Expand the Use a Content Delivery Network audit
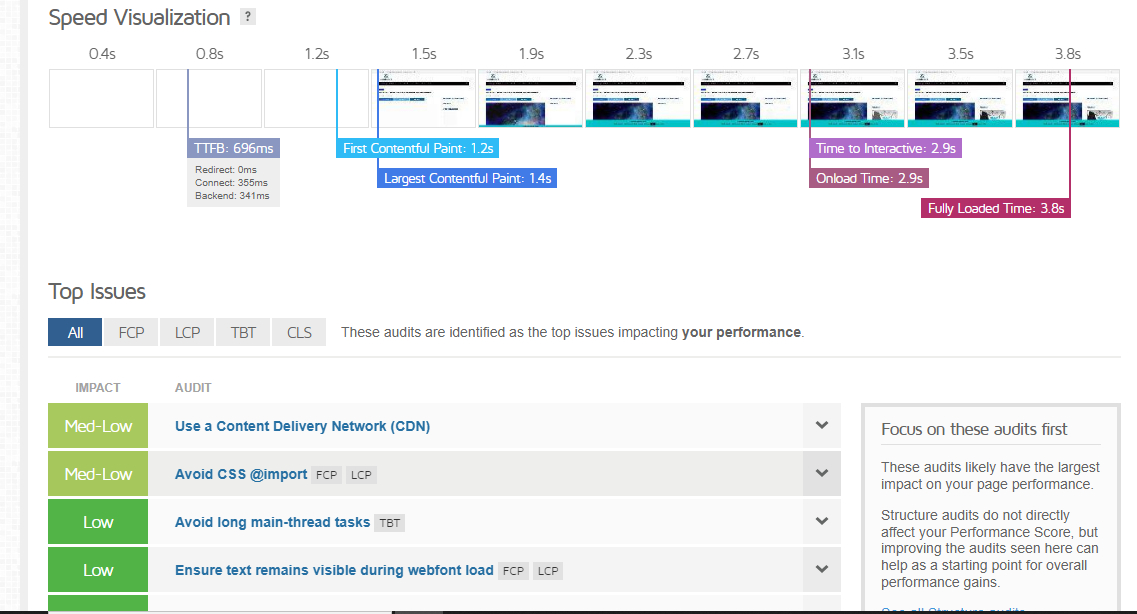This screenshot has width=1137, height=614. click(821, 426)
